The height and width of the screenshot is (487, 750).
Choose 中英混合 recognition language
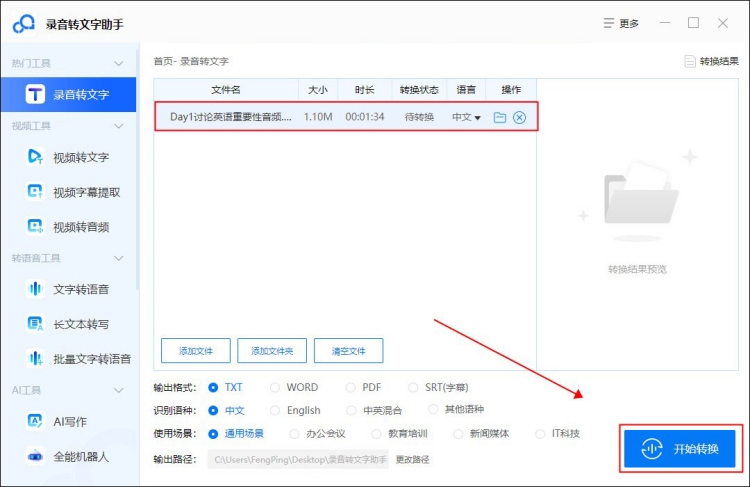click(x=351, y=410)
